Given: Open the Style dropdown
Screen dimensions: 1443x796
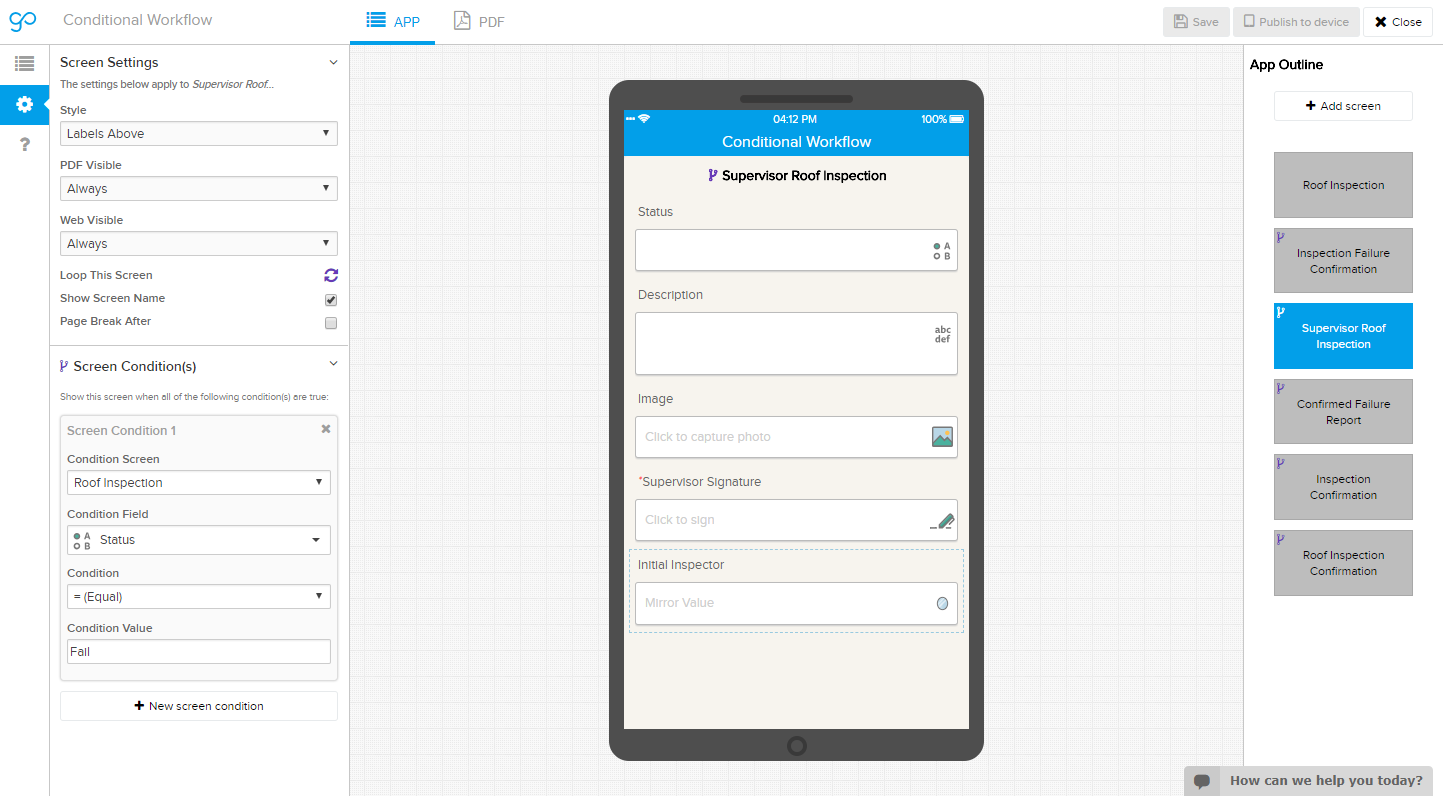Looking at the screenshot, I should pos(198,134).
